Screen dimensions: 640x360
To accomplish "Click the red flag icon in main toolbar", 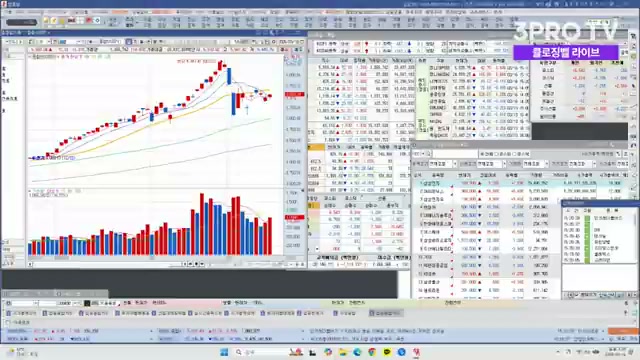I will coord(89,20).
